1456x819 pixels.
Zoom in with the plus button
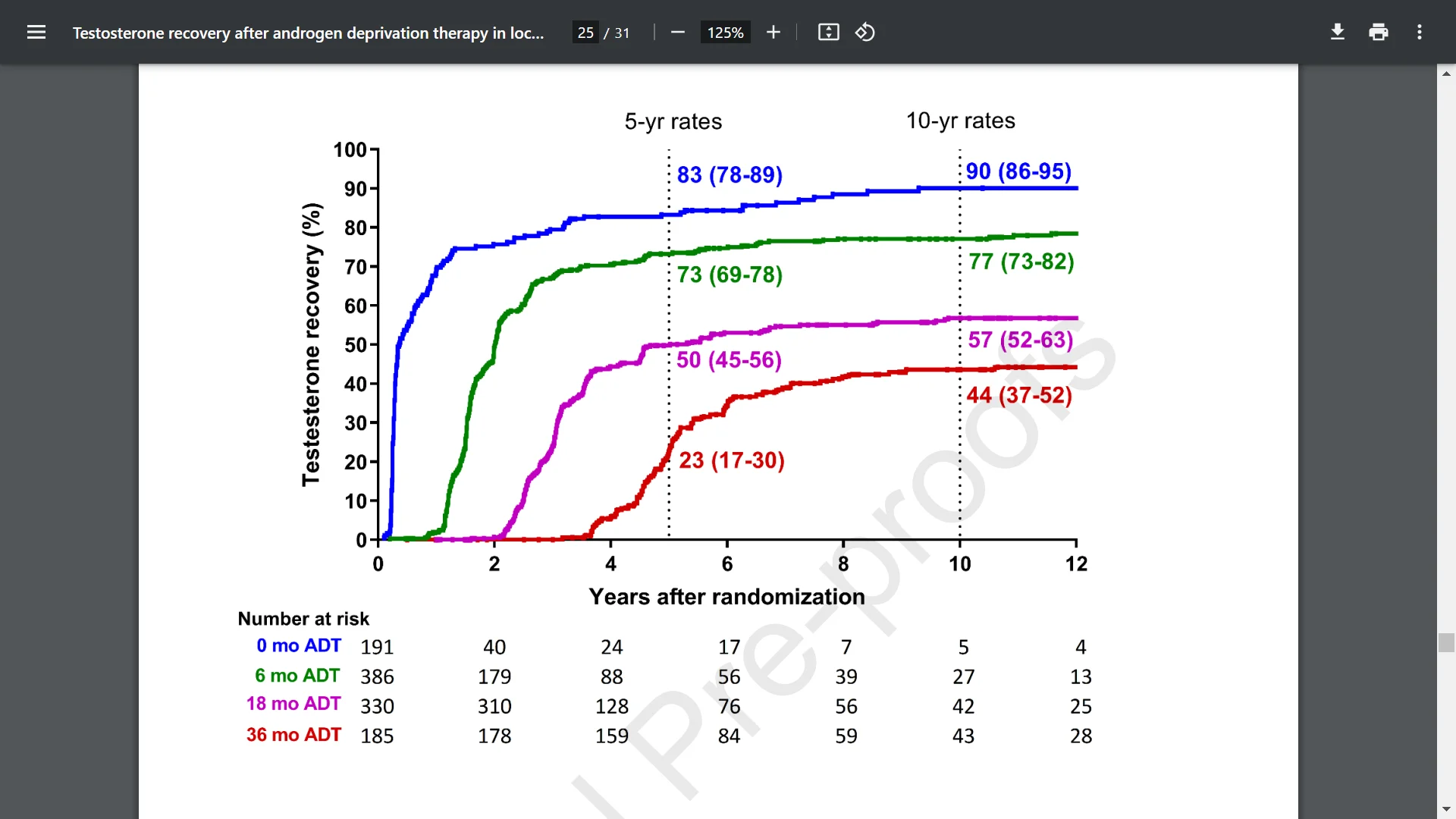[x=773, y=32]
